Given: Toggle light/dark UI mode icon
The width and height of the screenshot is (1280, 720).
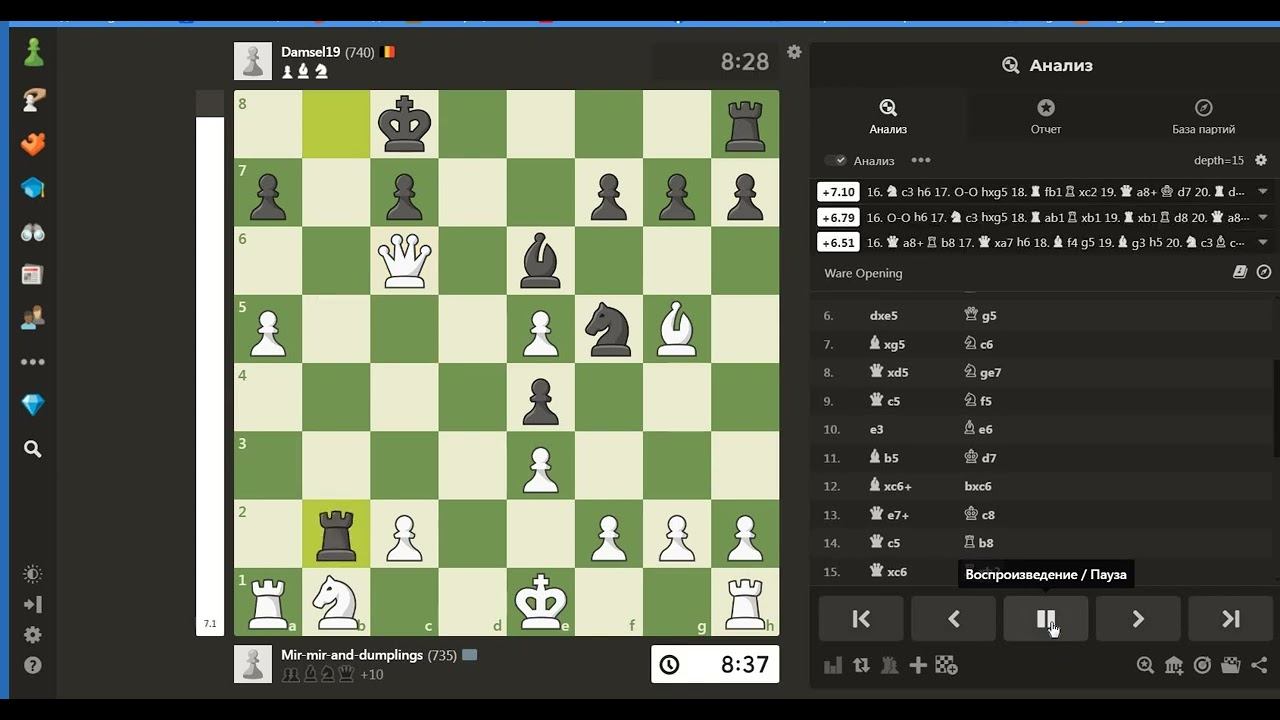Looking at the screenshot, I should pos(33,574).
